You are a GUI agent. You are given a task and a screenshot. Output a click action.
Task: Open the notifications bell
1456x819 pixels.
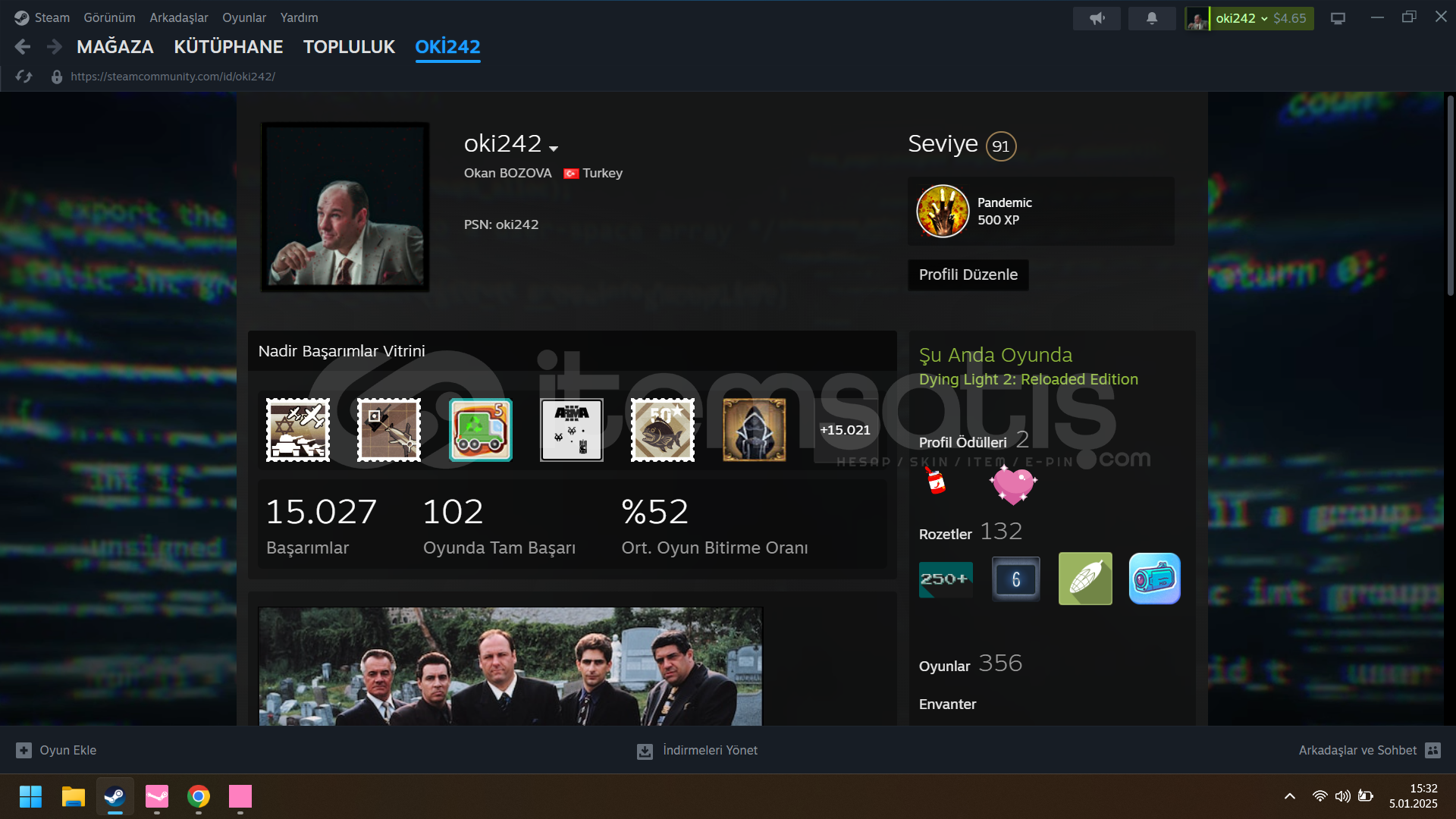point(1151,18)
